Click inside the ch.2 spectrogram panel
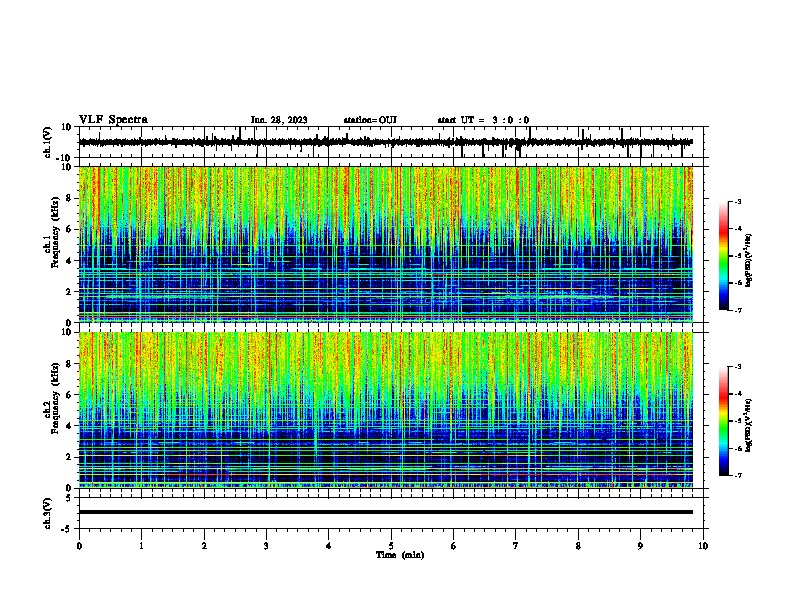The width and height of the screenshot is (792, 612). 386,410
